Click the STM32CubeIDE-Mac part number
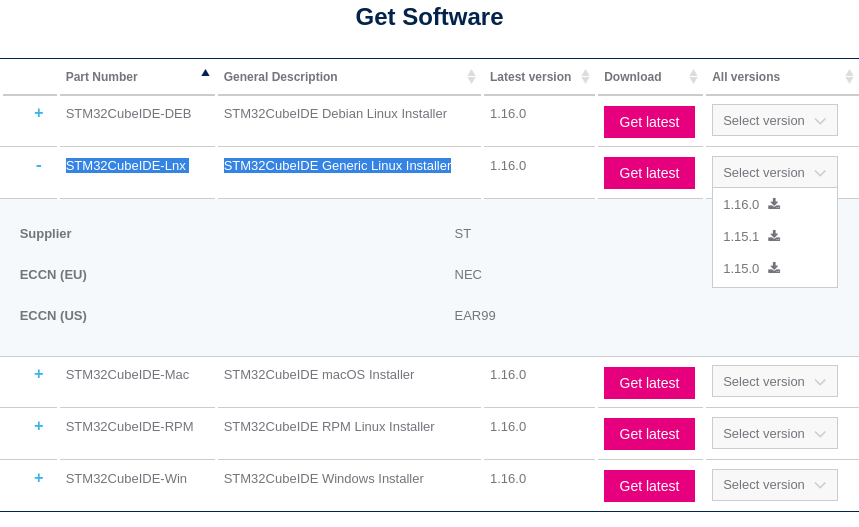Image resolution: width=859 pixels, height=527 pixels. [x=127, y=375]
